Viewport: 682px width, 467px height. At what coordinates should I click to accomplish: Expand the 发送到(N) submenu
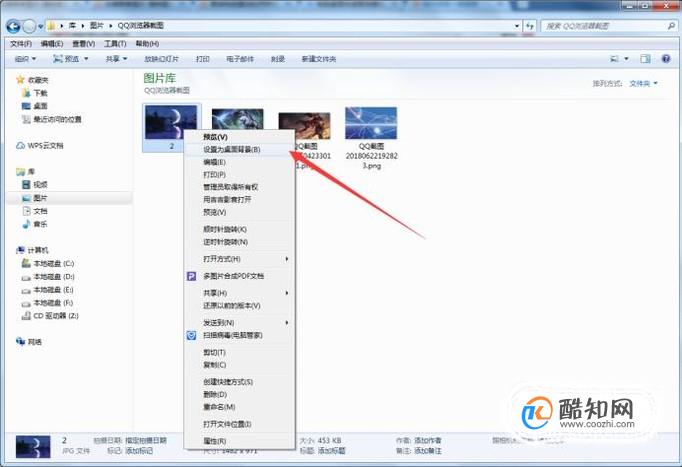(240, 323)
